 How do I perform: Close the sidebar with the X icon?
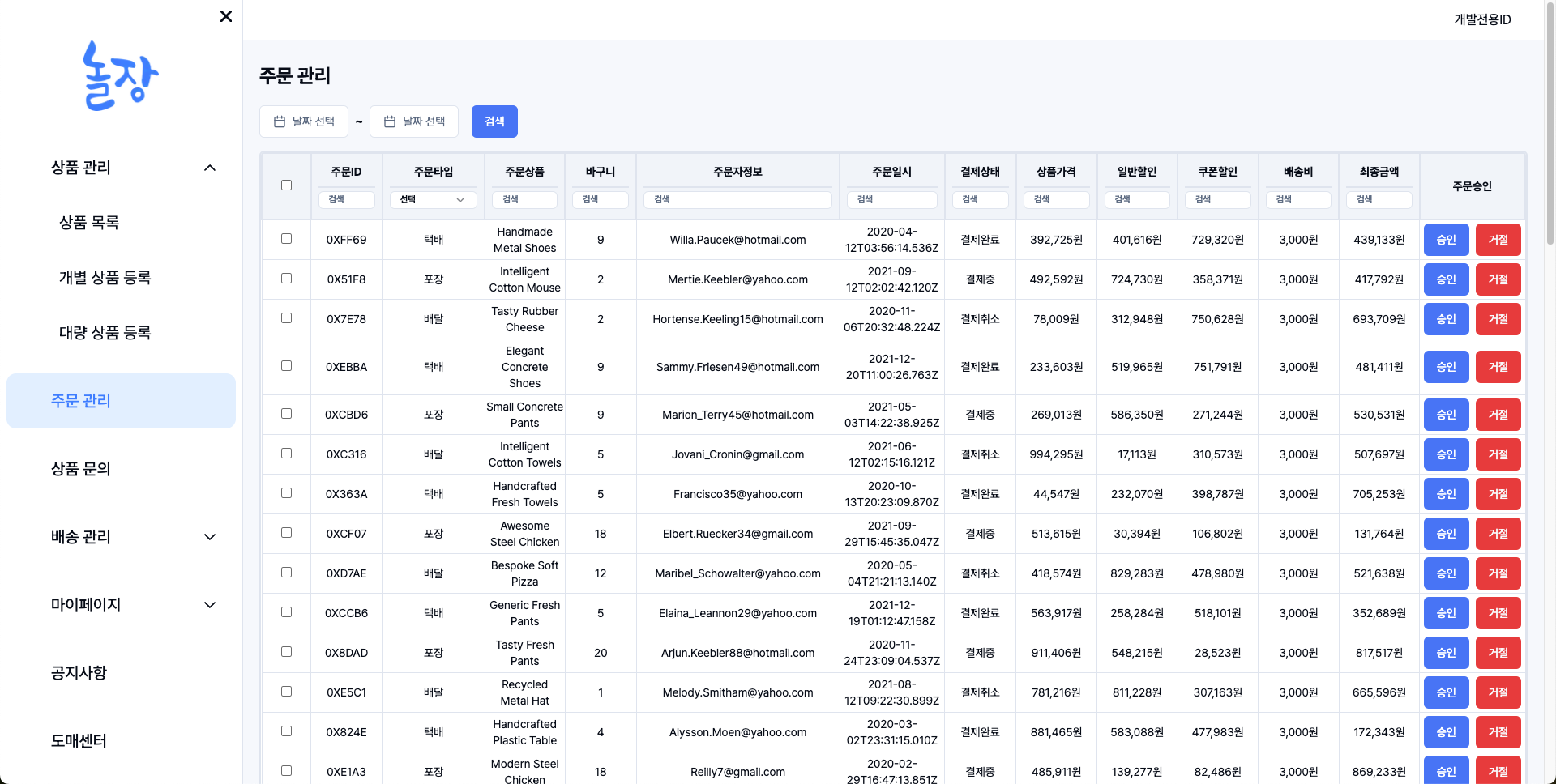click(226, 16)
